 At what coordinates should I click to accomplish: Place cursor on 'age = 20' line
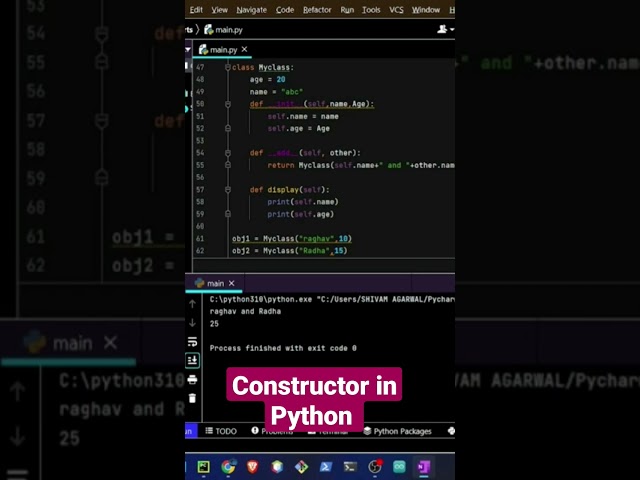click(267, 80)
